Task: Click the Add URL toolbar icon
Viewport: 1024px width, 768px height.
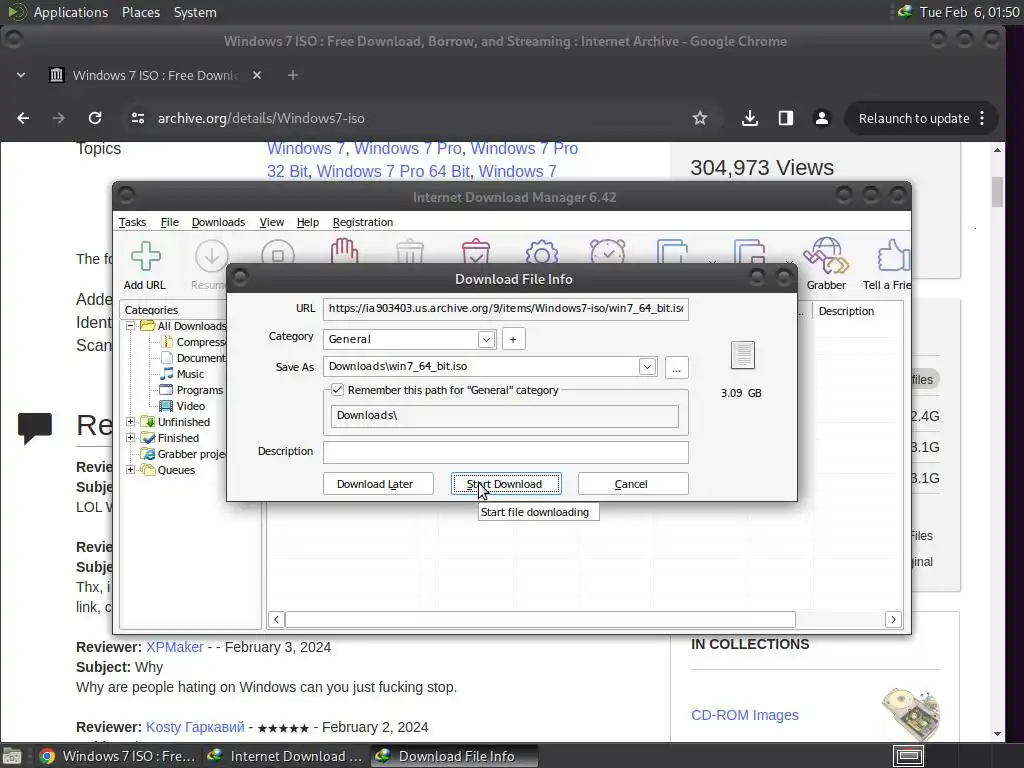Action: click(145, 256)
